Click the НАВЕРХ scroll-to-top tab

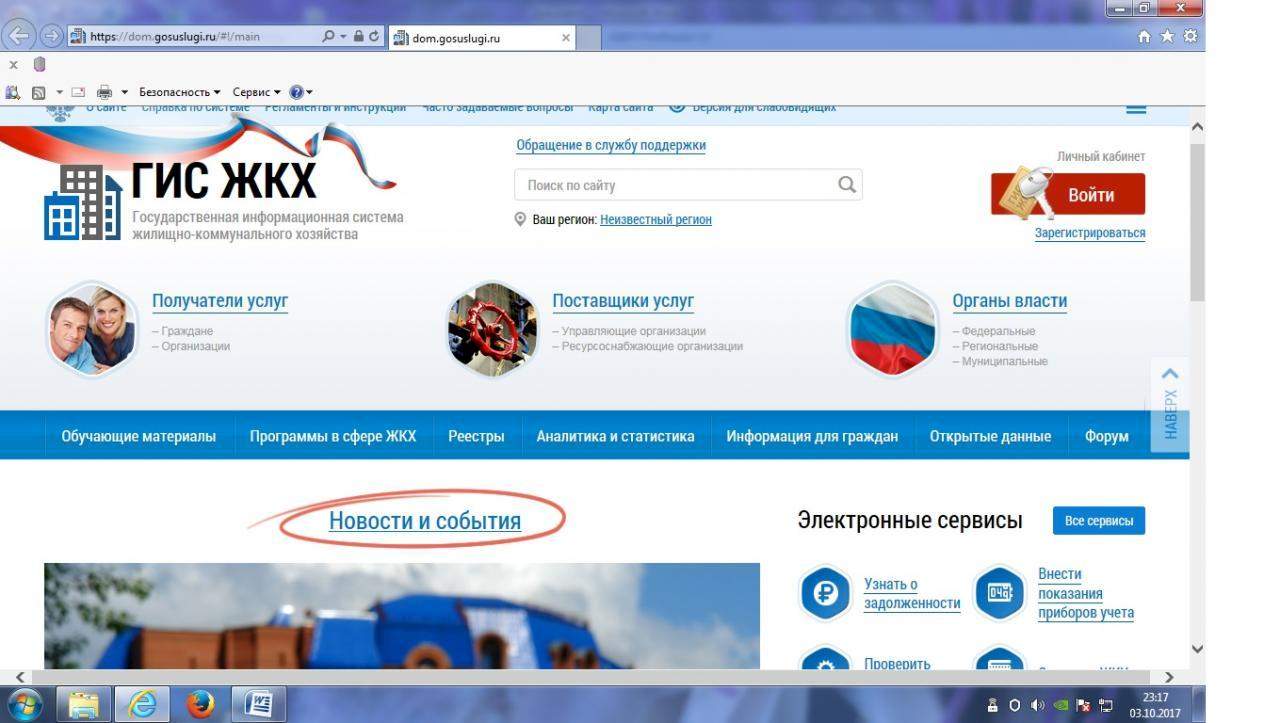(1170, 405)
